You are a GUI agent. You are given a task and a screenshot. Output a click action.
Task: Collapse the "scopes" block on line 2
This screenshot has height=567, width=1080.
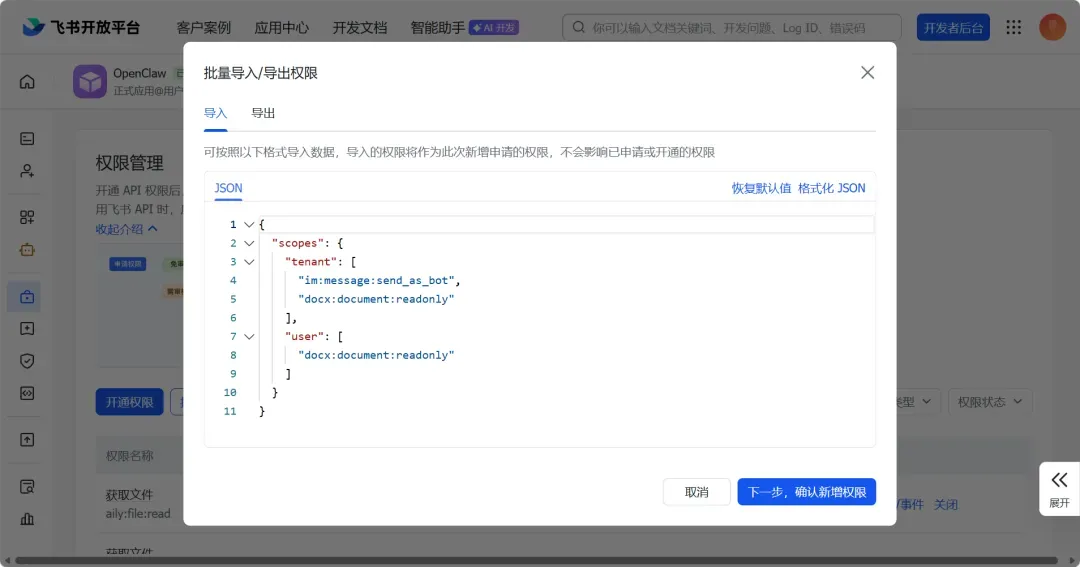(x=249, y=243)
